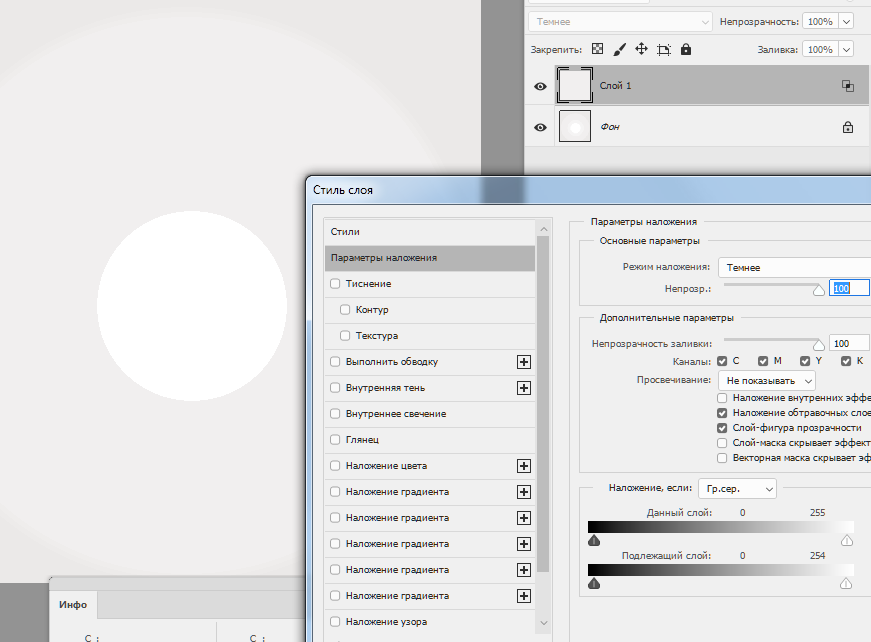
Task: Select the lock image pixels brush icon
Action: click(619, 49)
